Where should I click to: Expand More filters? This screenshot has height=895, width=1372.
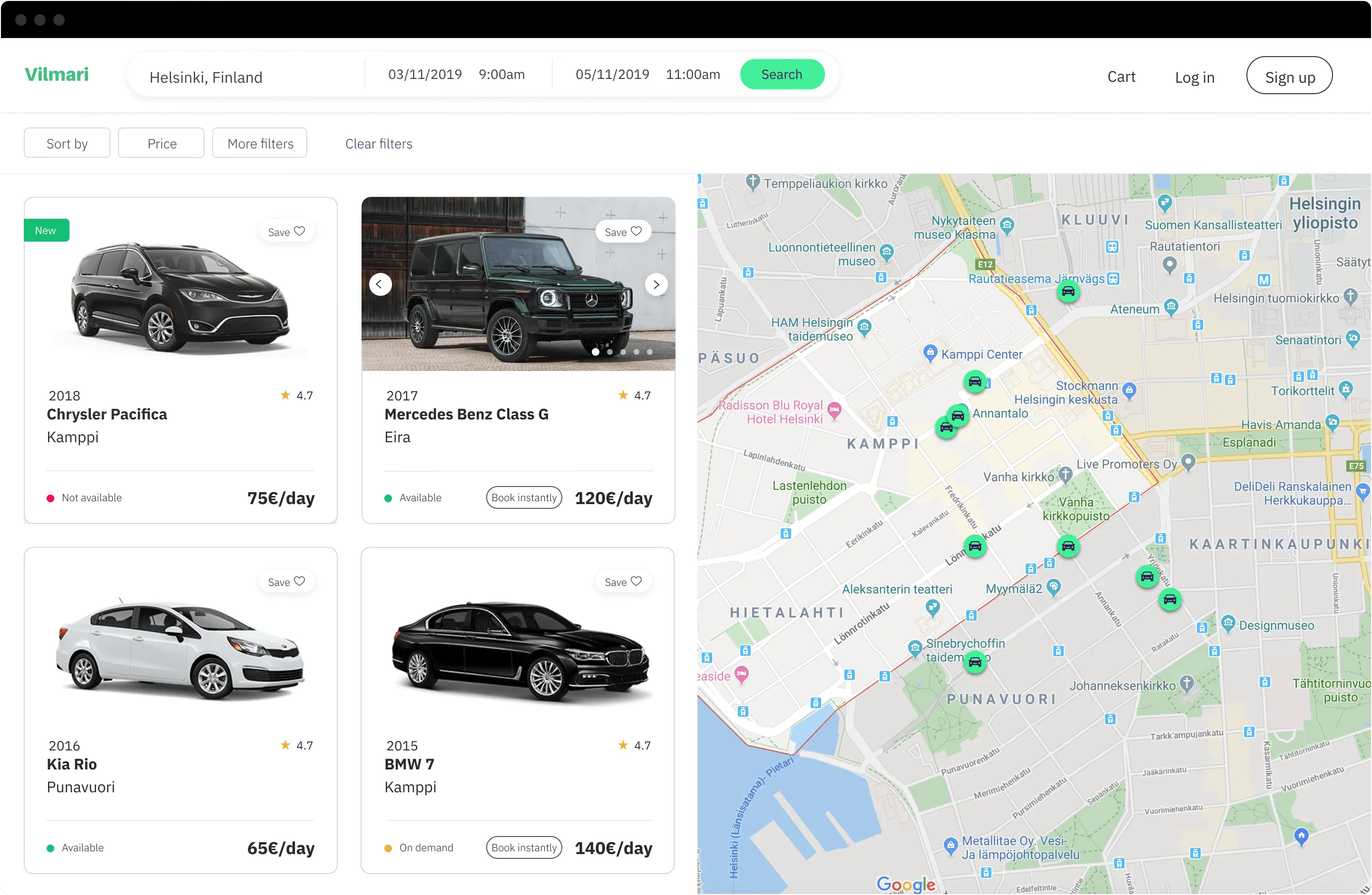[260, 143]
